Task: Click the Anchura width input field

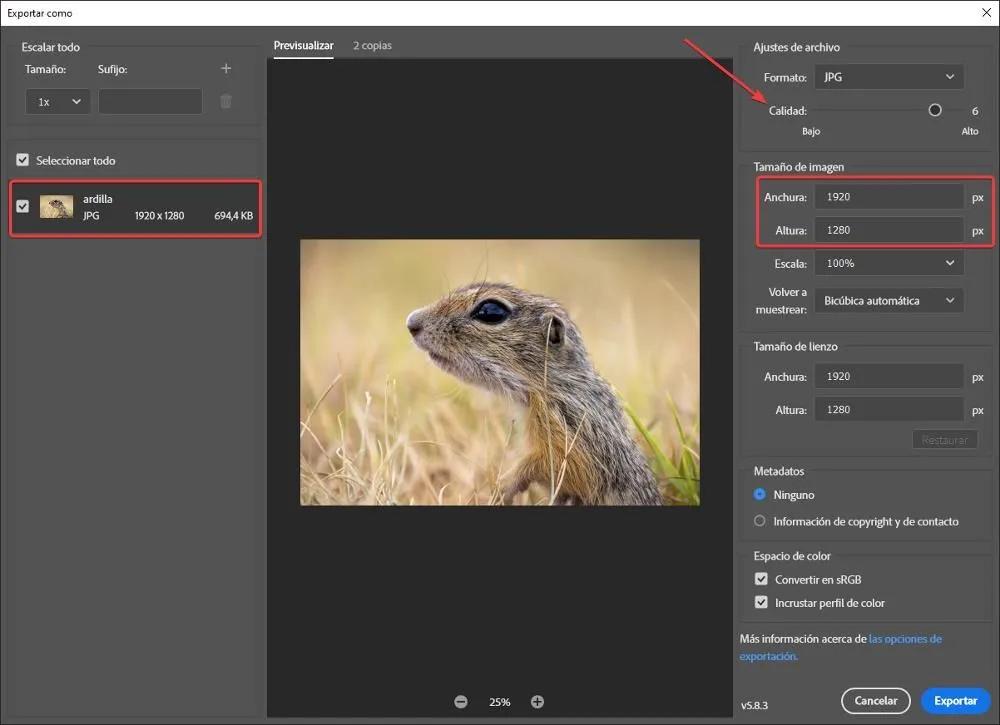Action: (888, 196)
